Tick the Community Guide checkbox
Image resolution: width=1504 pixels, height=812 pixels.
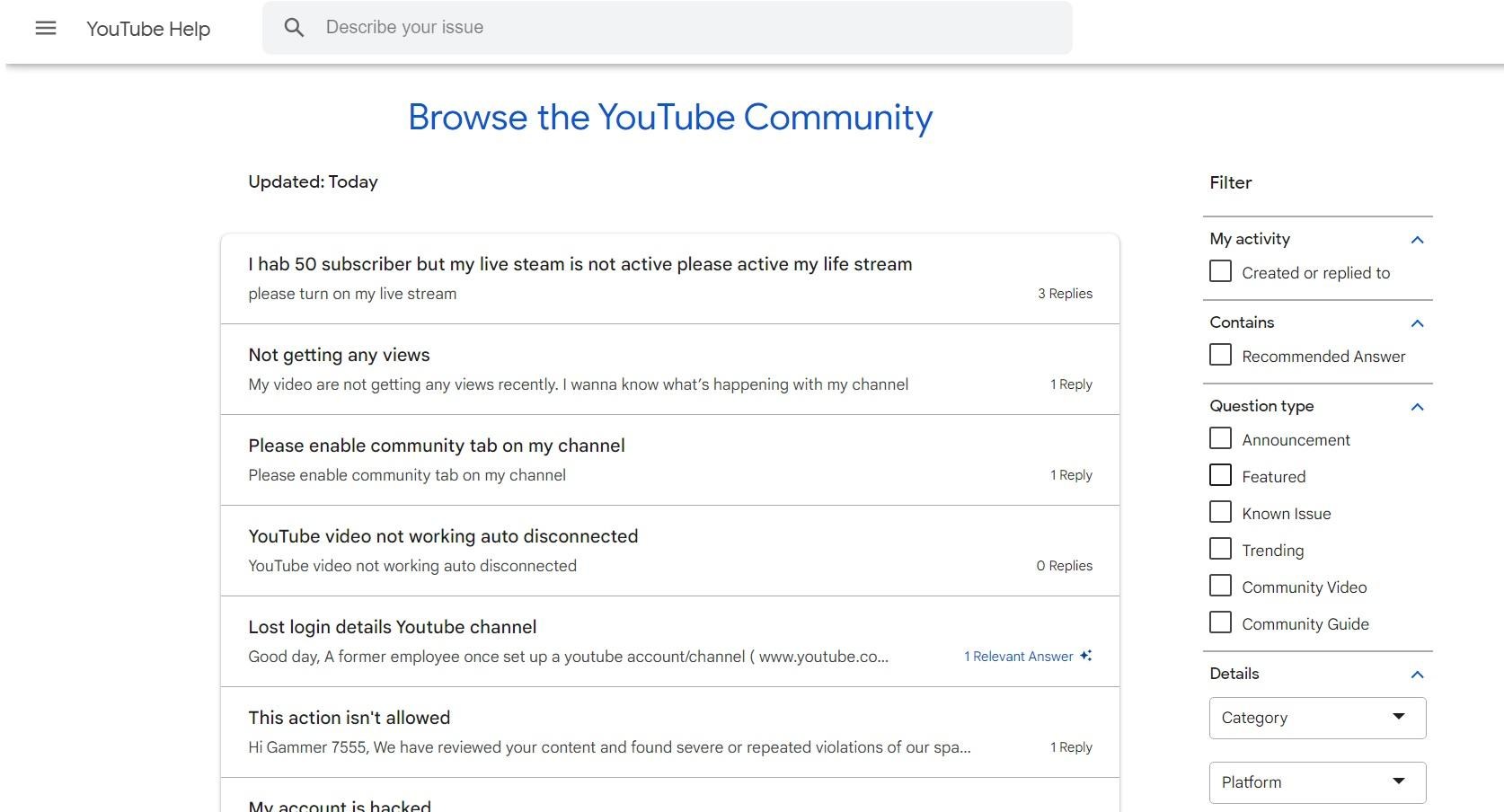(x=1220, y=622)
